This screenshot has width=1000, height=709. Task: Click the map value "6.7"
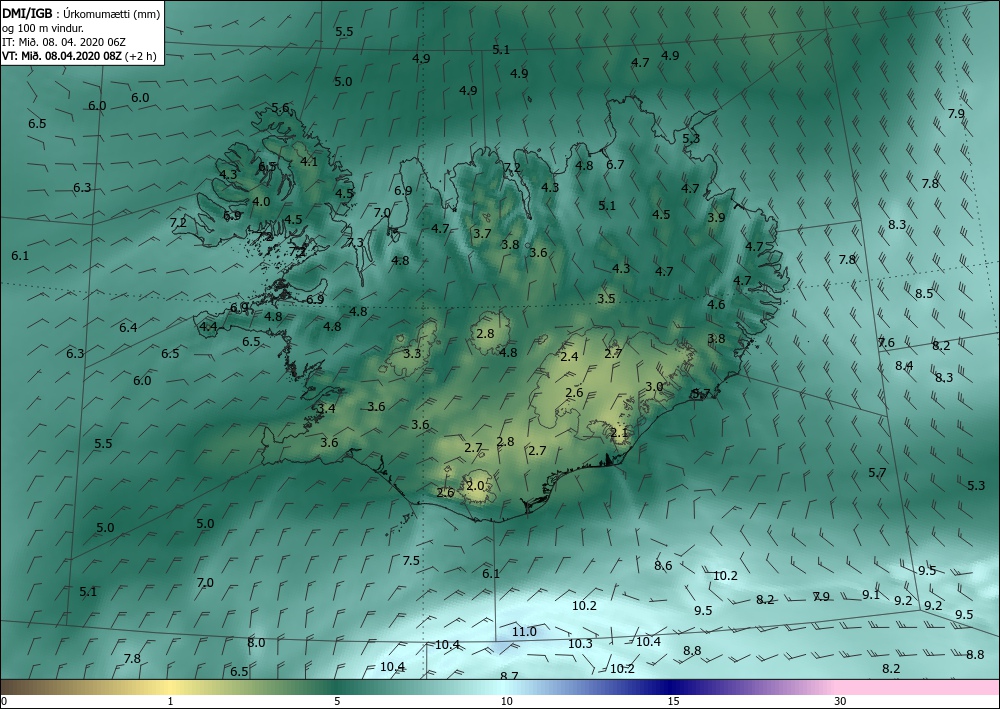615,164
